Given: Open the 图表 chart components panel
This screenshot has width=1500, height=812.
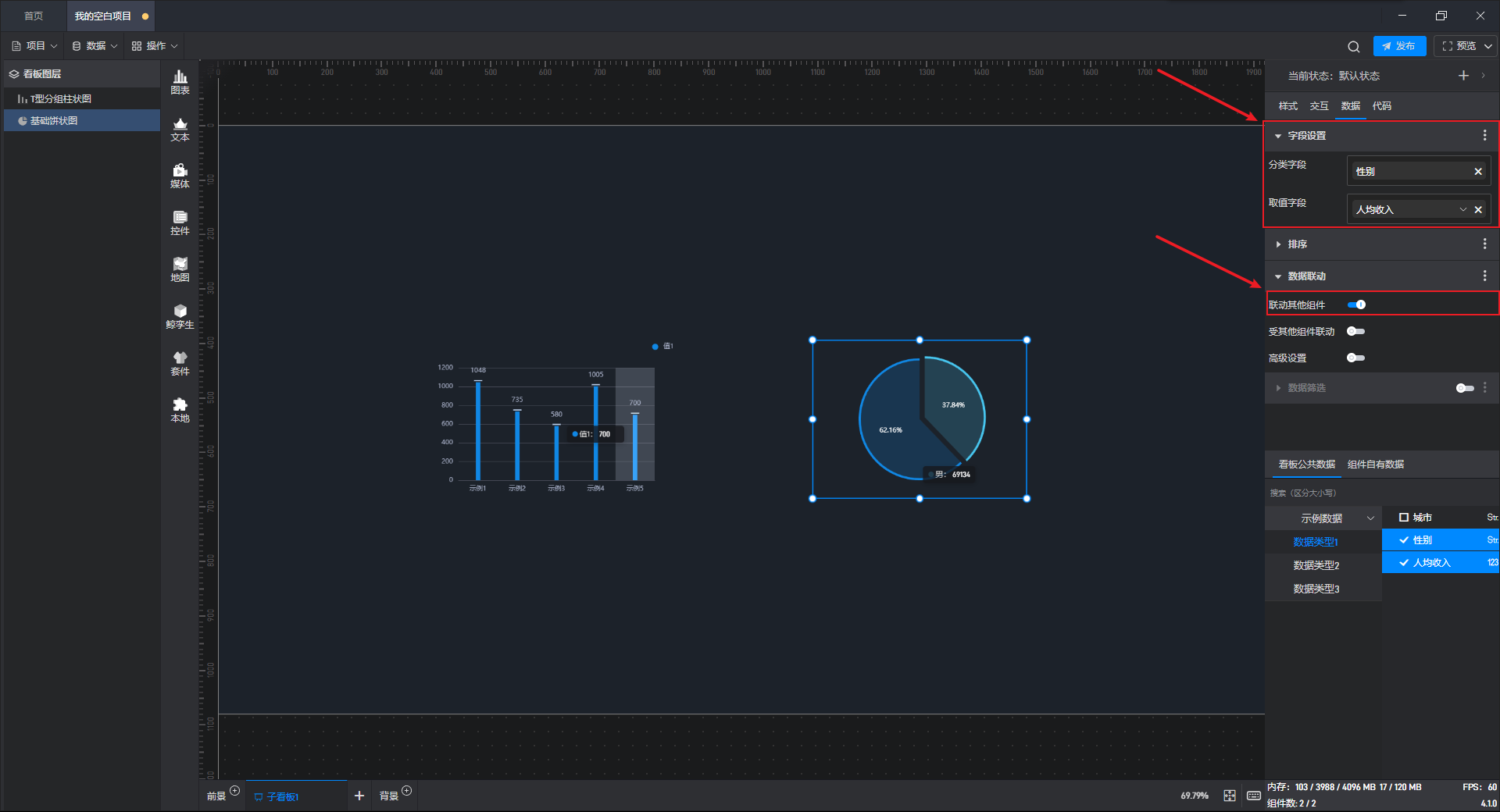Looking at the screenshot, I should pos(180,82).
